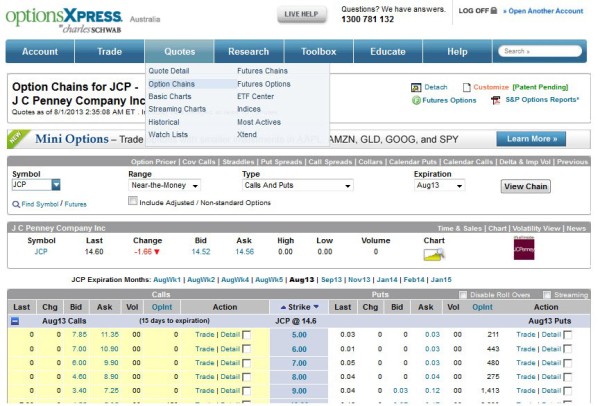
Task: Click the 5.00 strike price link
Action: [299, 335]
